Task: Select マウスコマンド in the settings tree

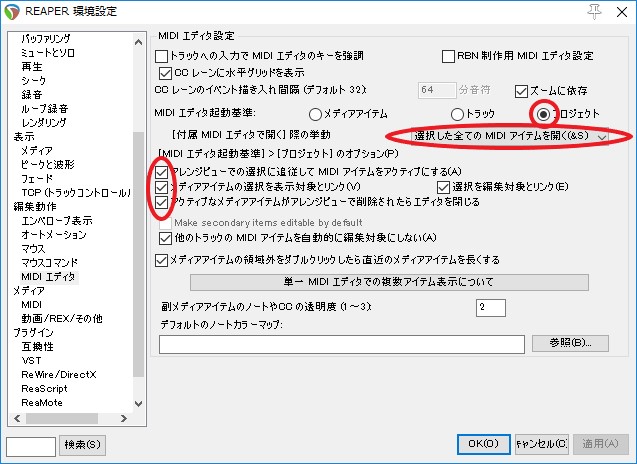Action: point(50,262)
